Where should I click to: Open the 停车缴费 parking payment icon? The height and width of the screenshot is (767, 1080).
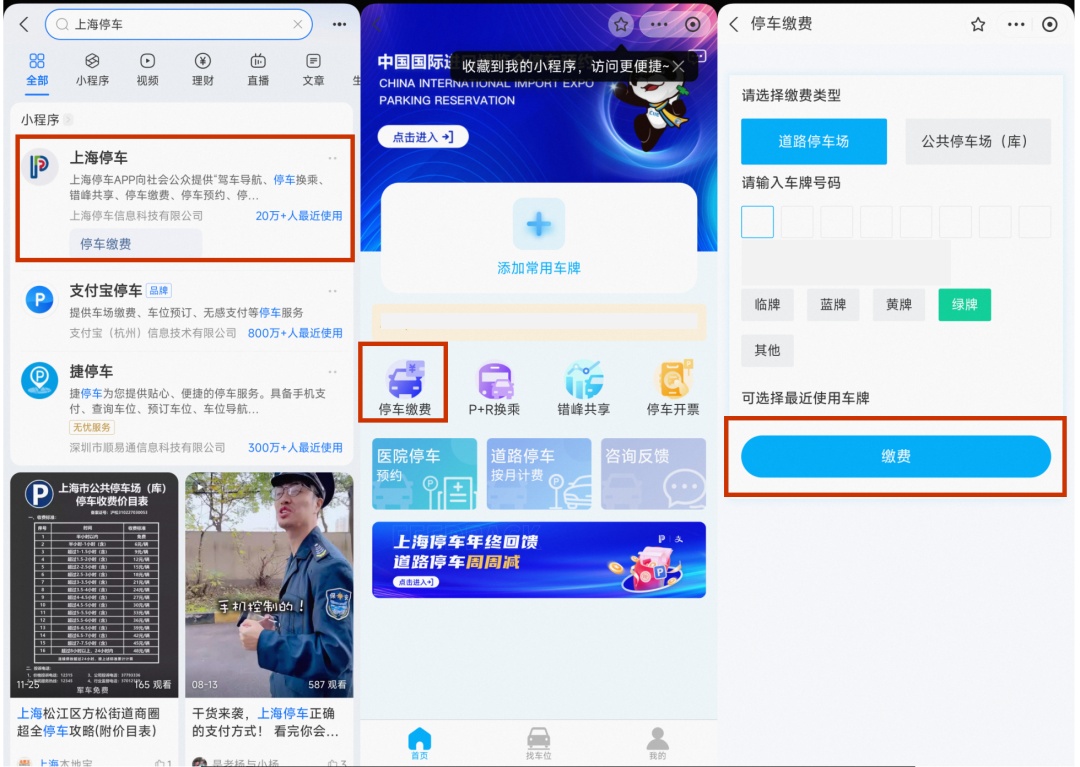[404, 379]
